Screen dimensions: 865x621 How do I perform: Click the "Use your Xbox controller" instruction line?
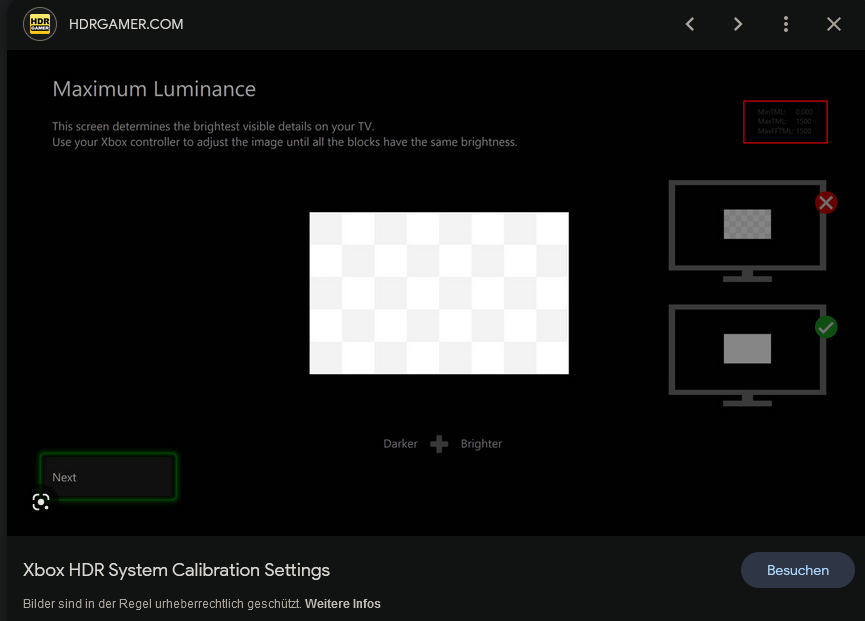click(285, 142)
